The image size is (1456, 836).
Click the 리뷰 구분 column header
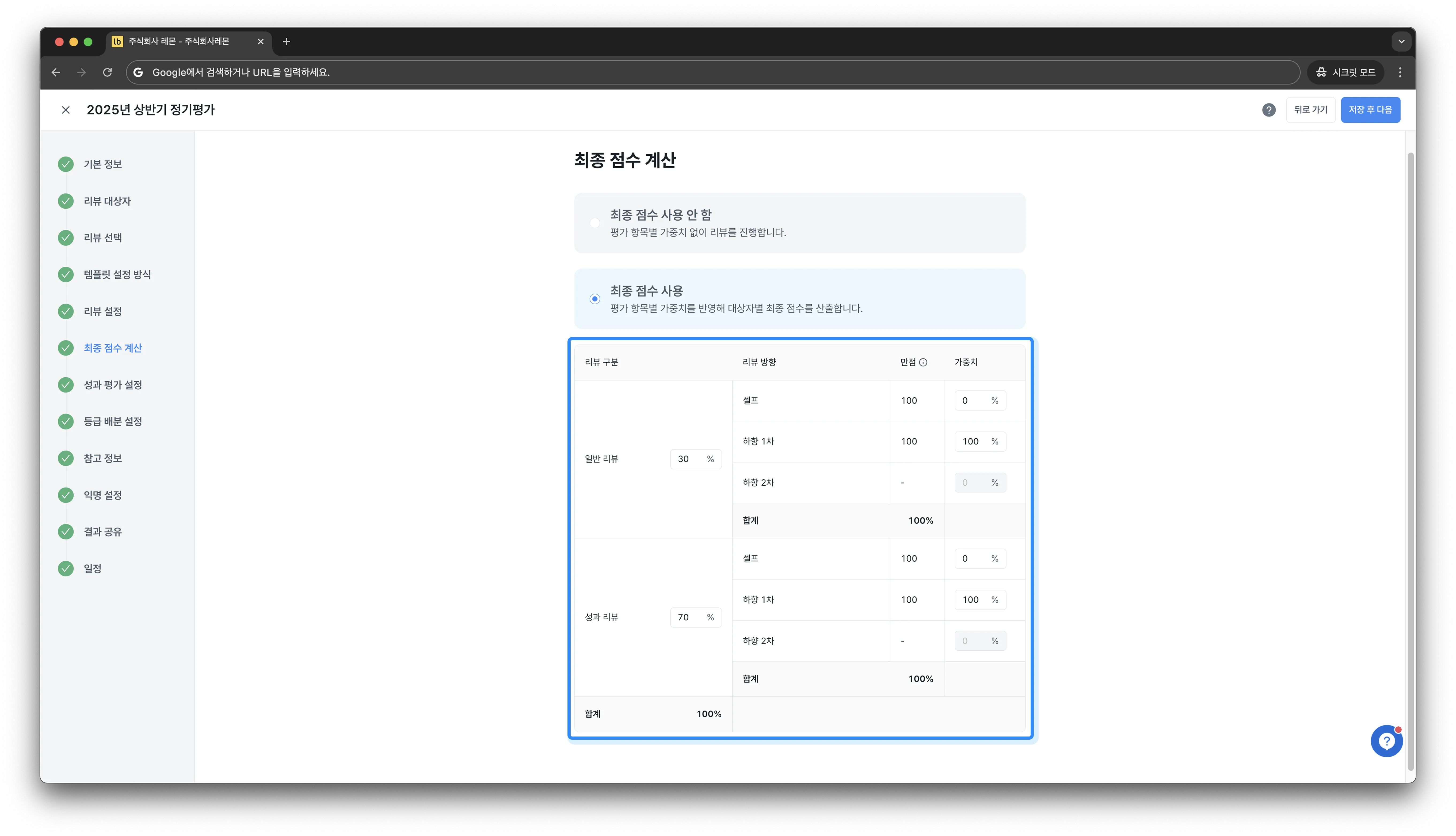pos(601,362)
